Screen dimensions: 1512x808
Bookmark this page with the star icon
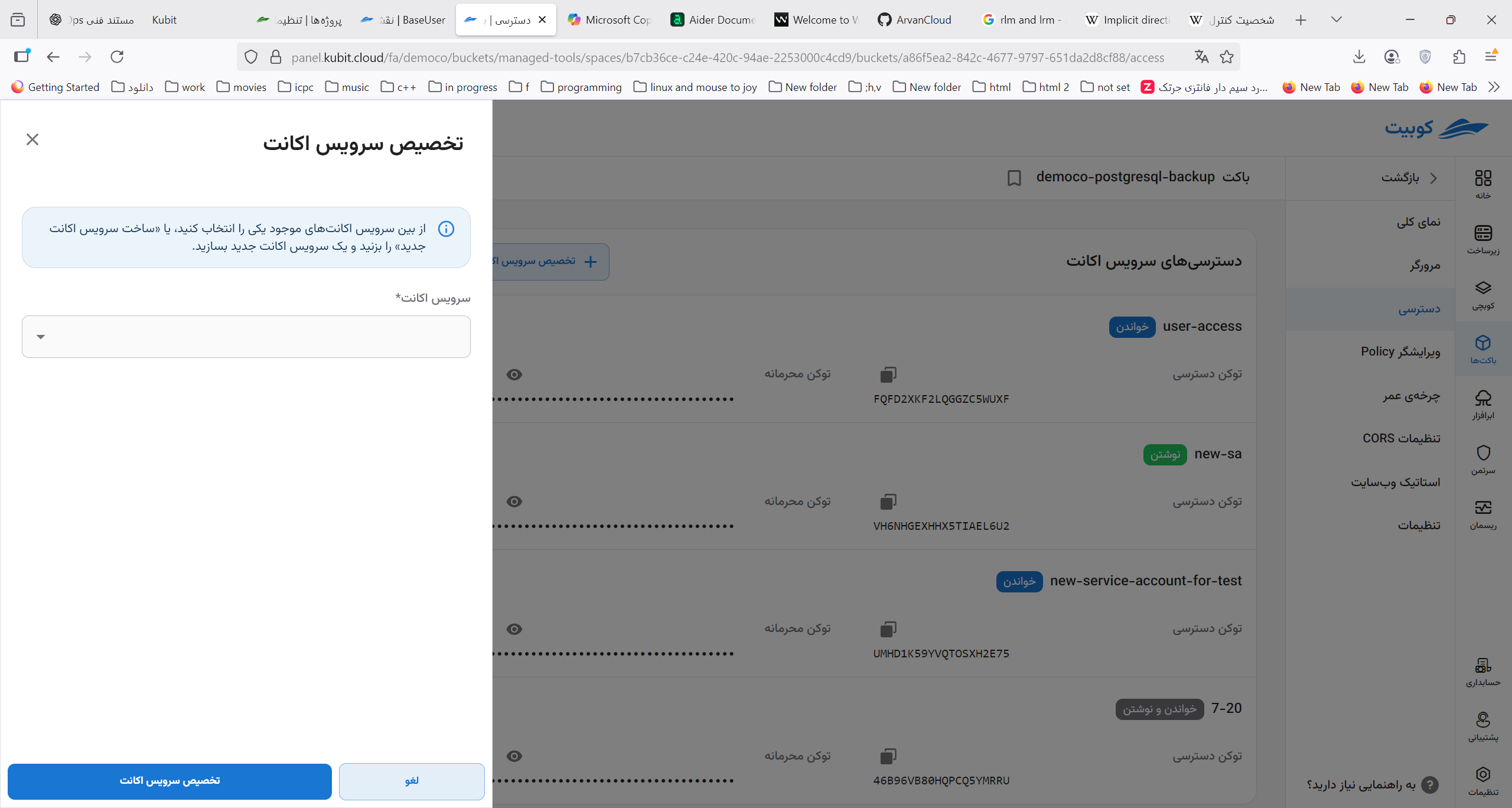coord(1227,57)
